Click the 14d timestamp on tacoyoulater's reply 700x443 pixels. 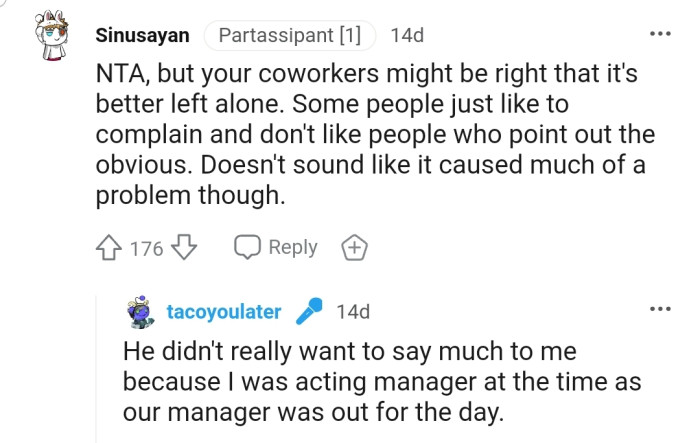(353, 312)
